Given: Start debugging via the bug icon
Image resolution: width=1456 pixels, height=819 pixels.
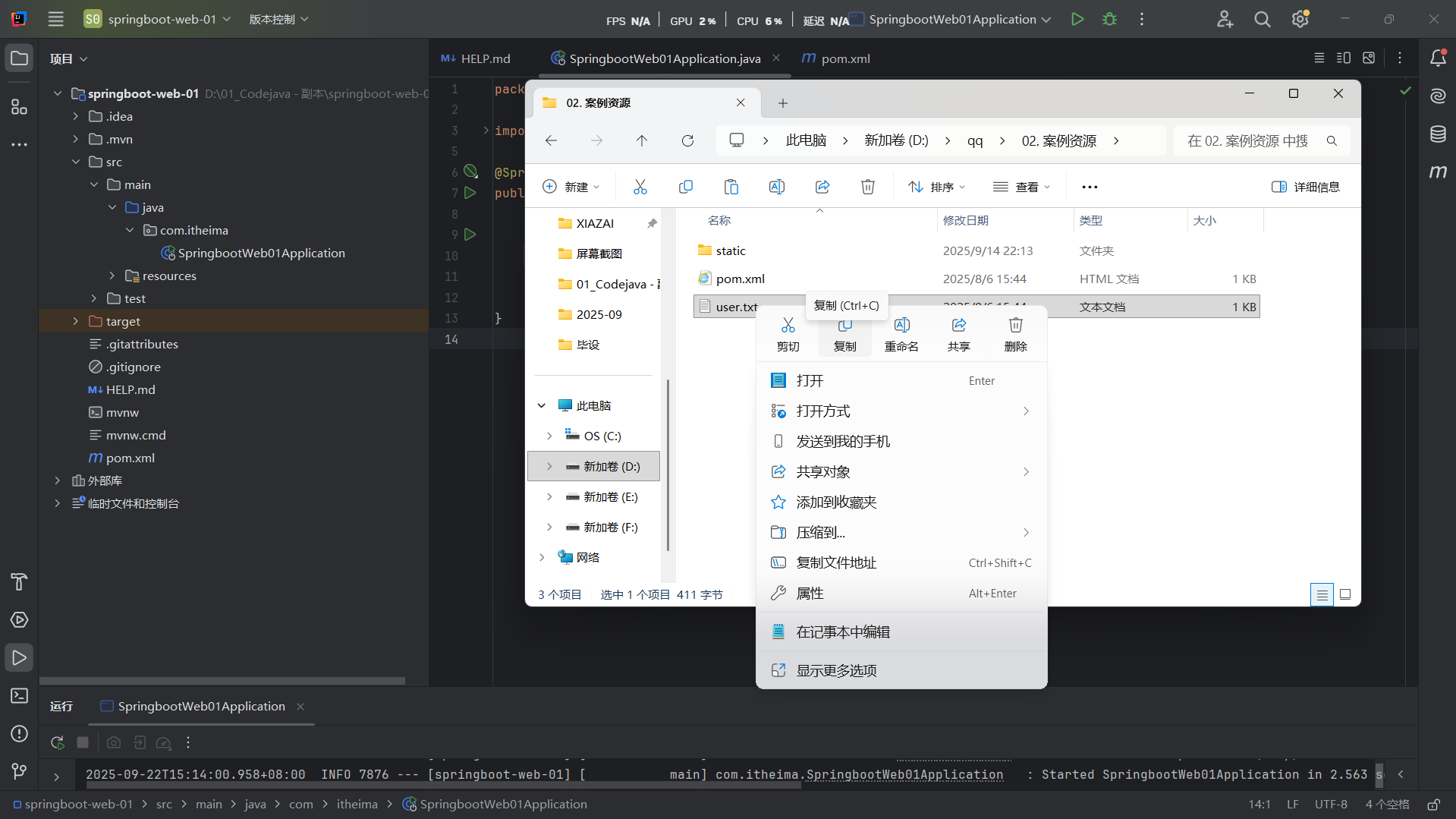Looking at the screenshot, I should 1109,19.
